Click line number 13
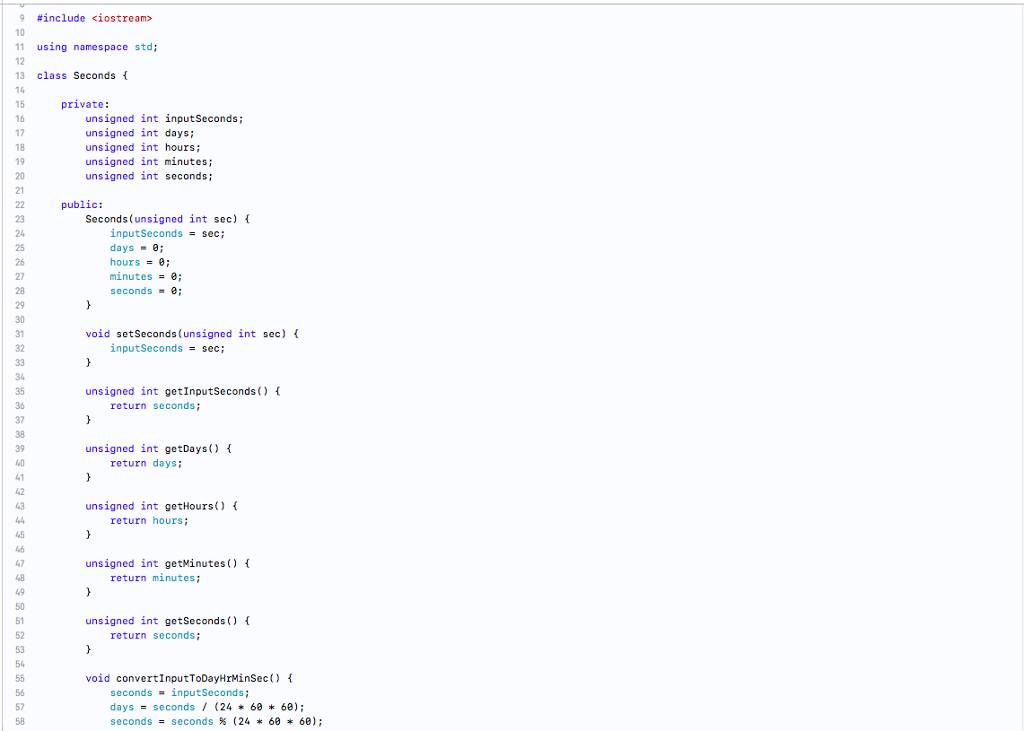This screenshot has width=1024, height=731. 20,75
